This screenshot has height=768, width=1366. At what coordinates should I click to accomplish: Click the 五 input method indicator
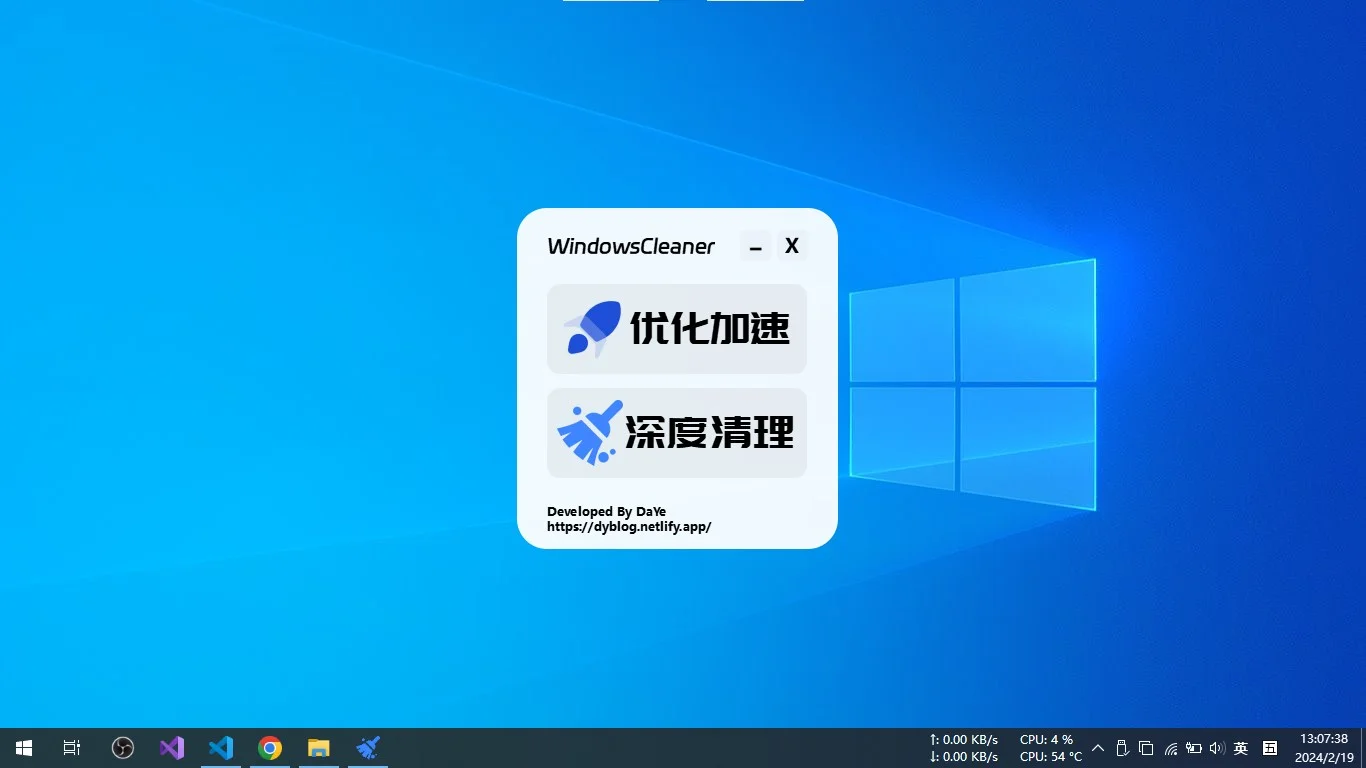[x=1270, y=748]
